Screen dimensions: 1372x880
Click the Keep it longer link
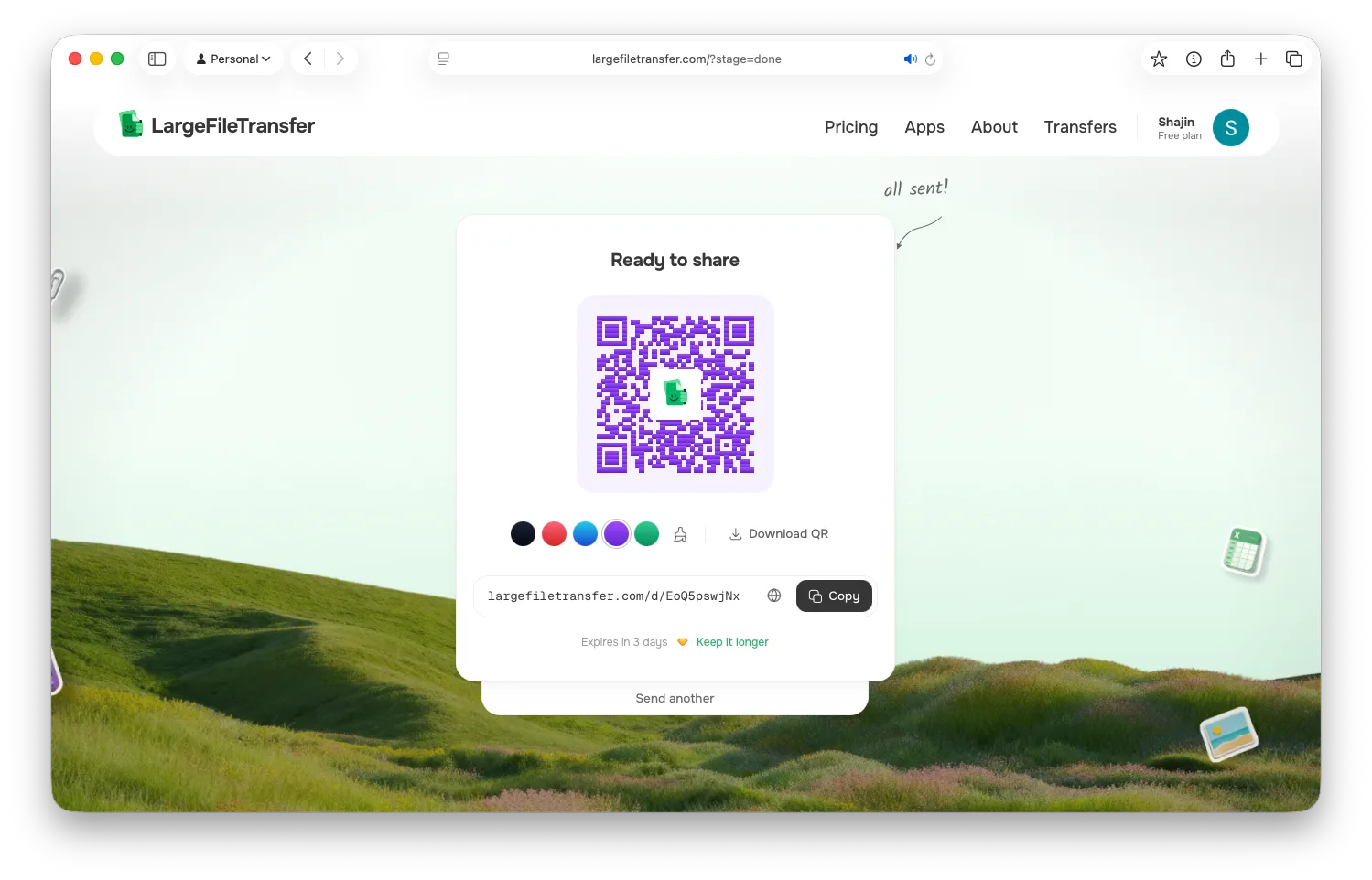732,642
